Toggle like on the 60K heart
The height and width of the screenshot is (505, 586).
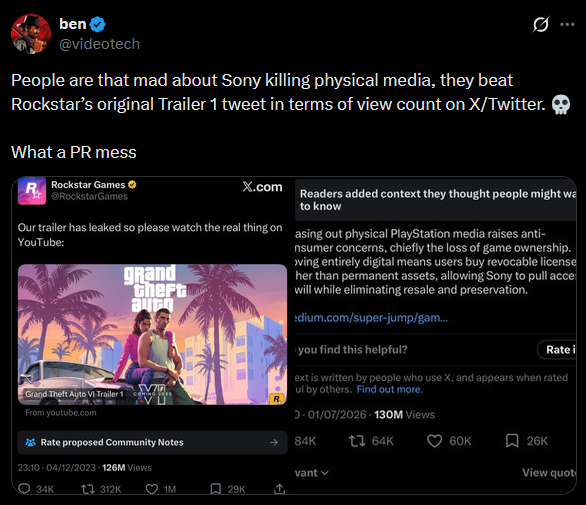coord(434,441)
